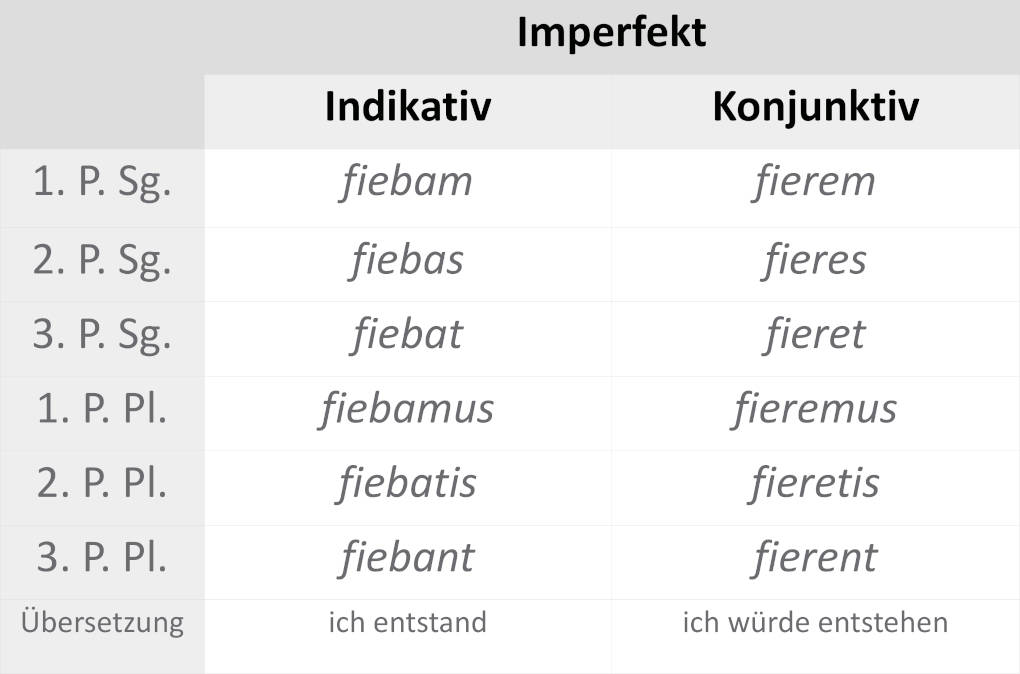The height and width of the screenshot is (674, 1020).
Task: Select the '2. P. Pl.' row label
Action: tap(102, 483)
